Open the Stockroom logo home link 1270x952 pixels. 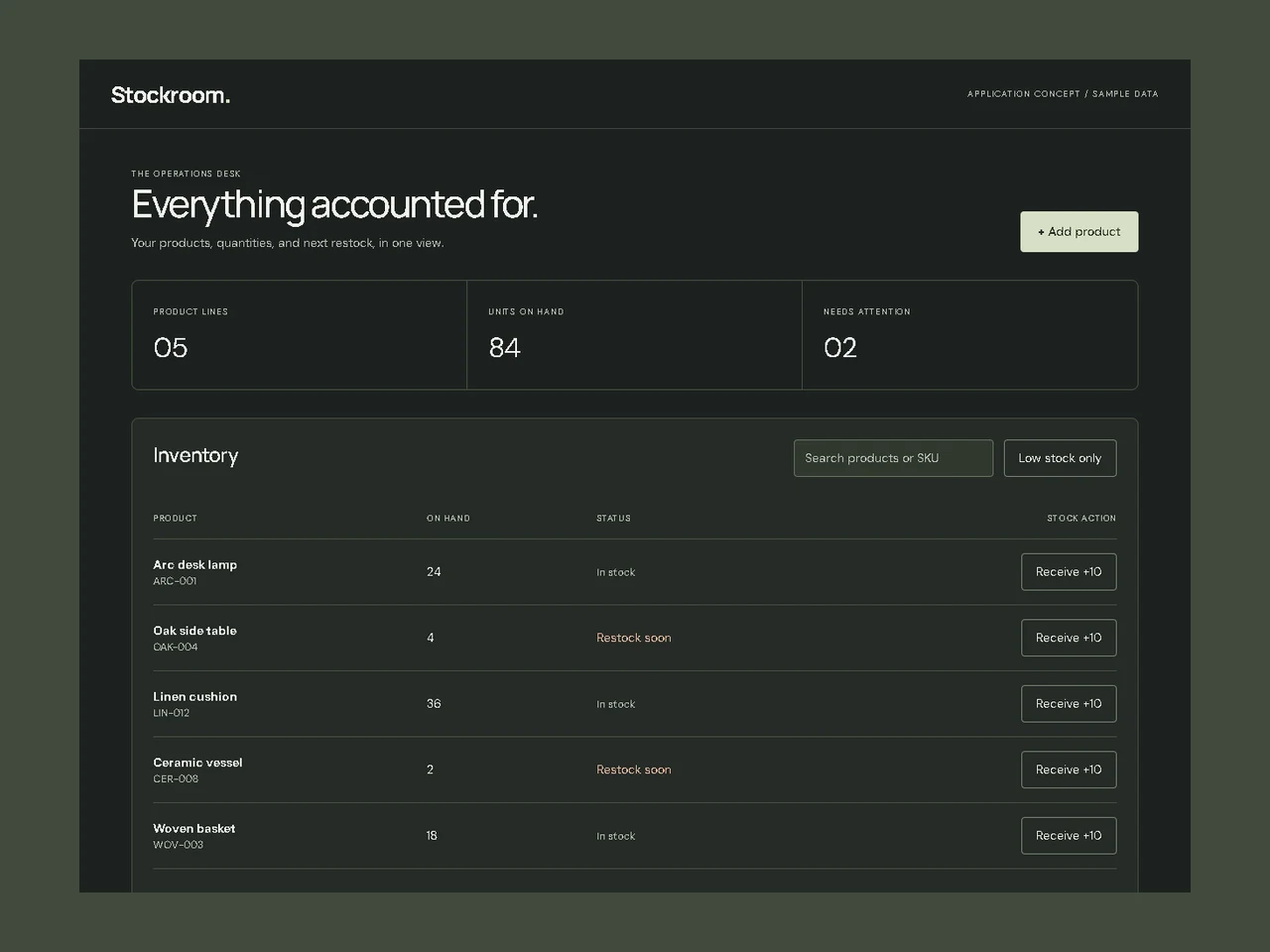coord(171,95)
